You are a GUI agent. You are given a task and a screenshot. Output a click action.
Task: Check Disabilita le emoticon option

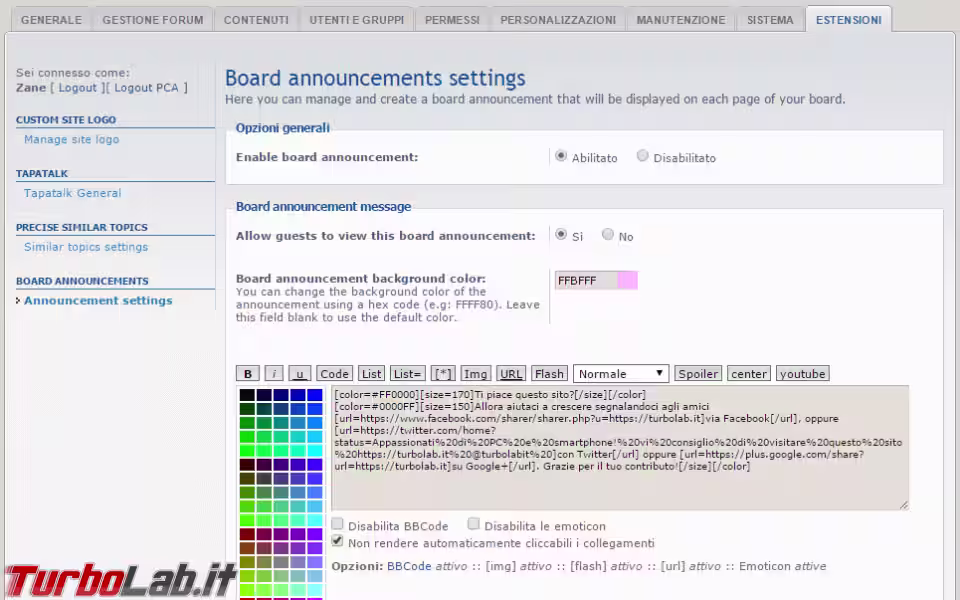point(473,523)
